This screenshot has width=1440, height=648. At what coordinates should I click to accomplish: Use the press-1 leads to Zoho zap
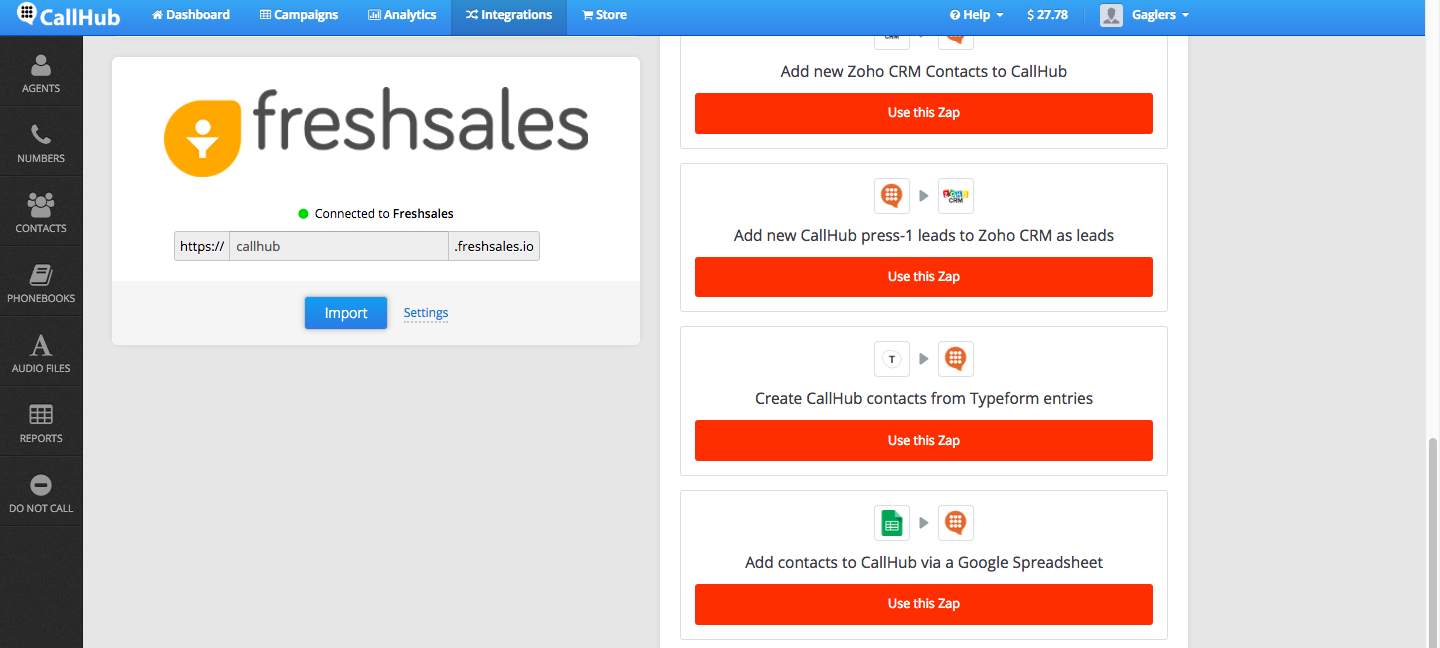(x=924, y=277)
